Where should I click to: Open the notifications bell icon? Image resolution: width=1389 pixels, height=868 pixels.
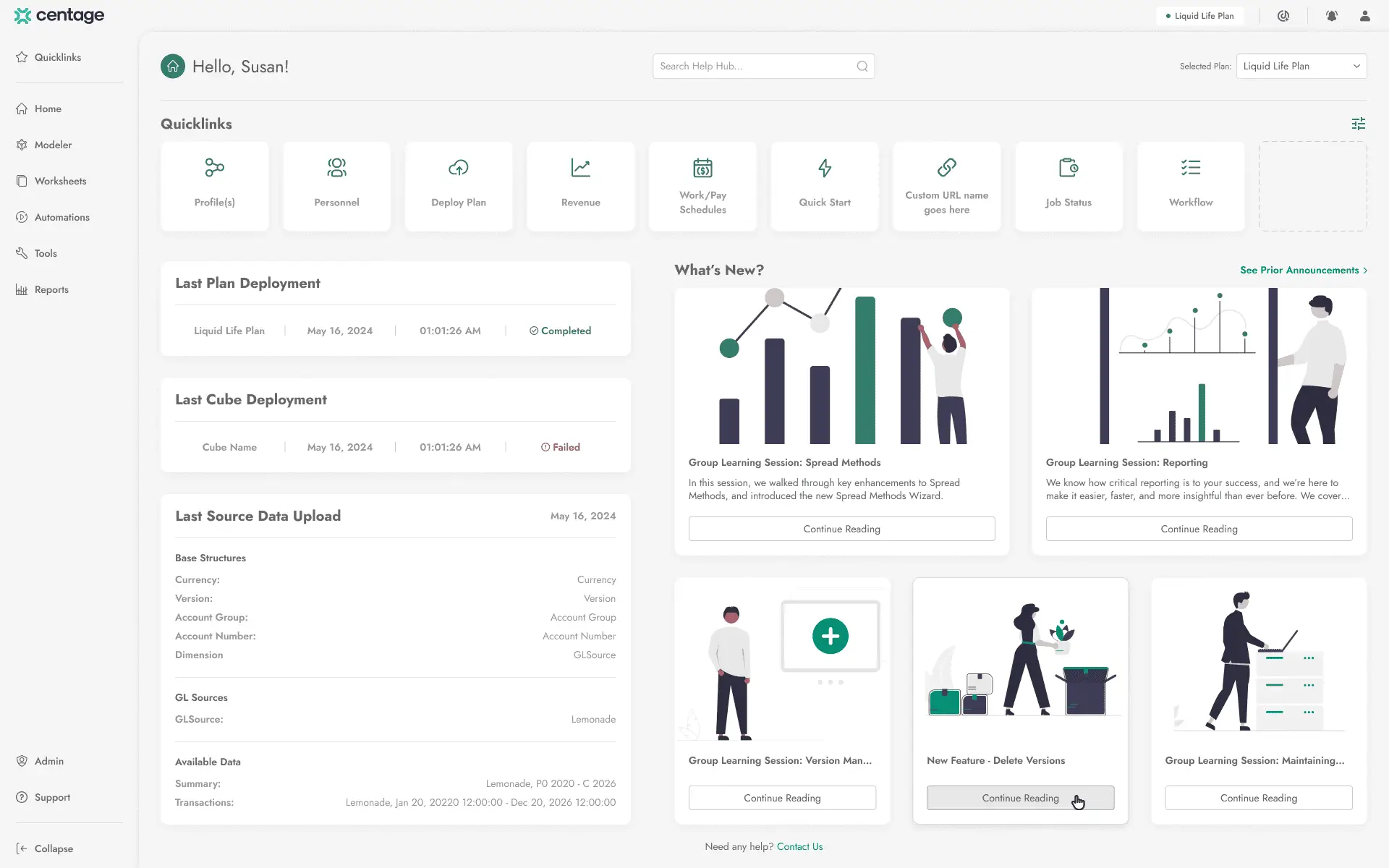(x=1331, y=16)
